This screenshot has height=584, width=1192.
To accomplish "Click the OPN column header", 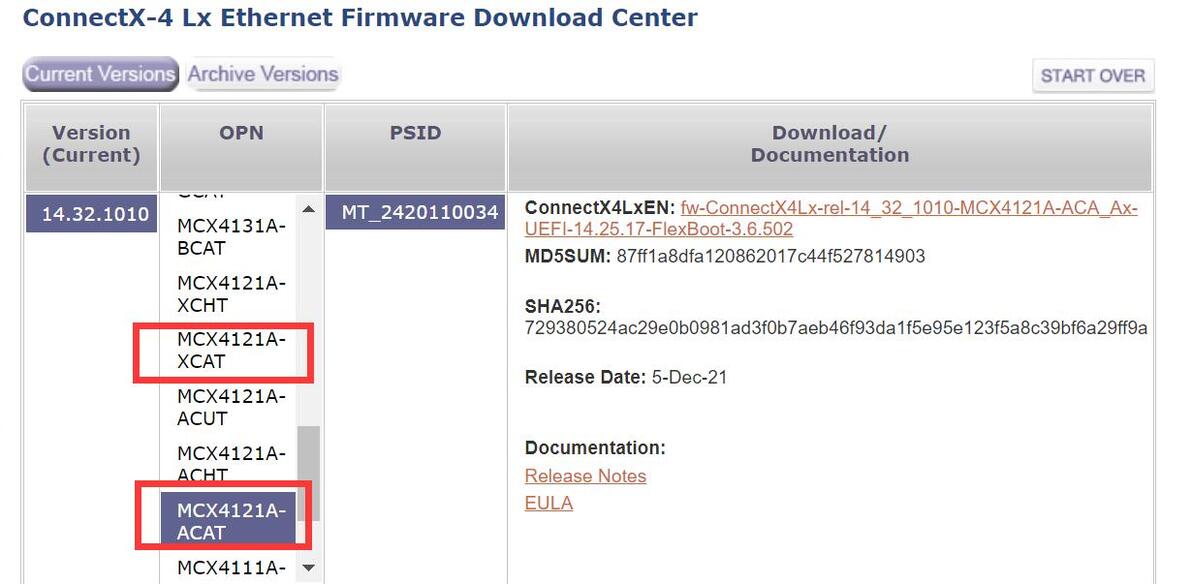I will click(241, 133).
